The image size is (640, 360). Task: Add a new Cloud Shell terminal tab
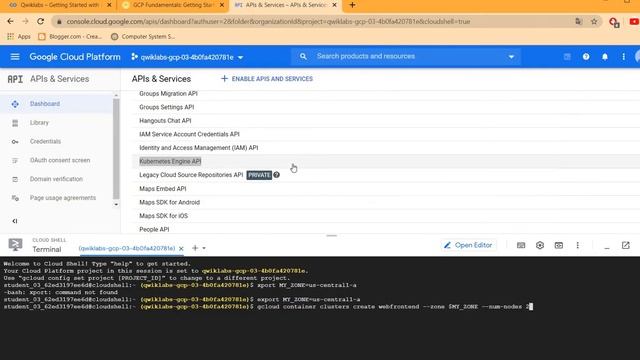tap(195, 248)
